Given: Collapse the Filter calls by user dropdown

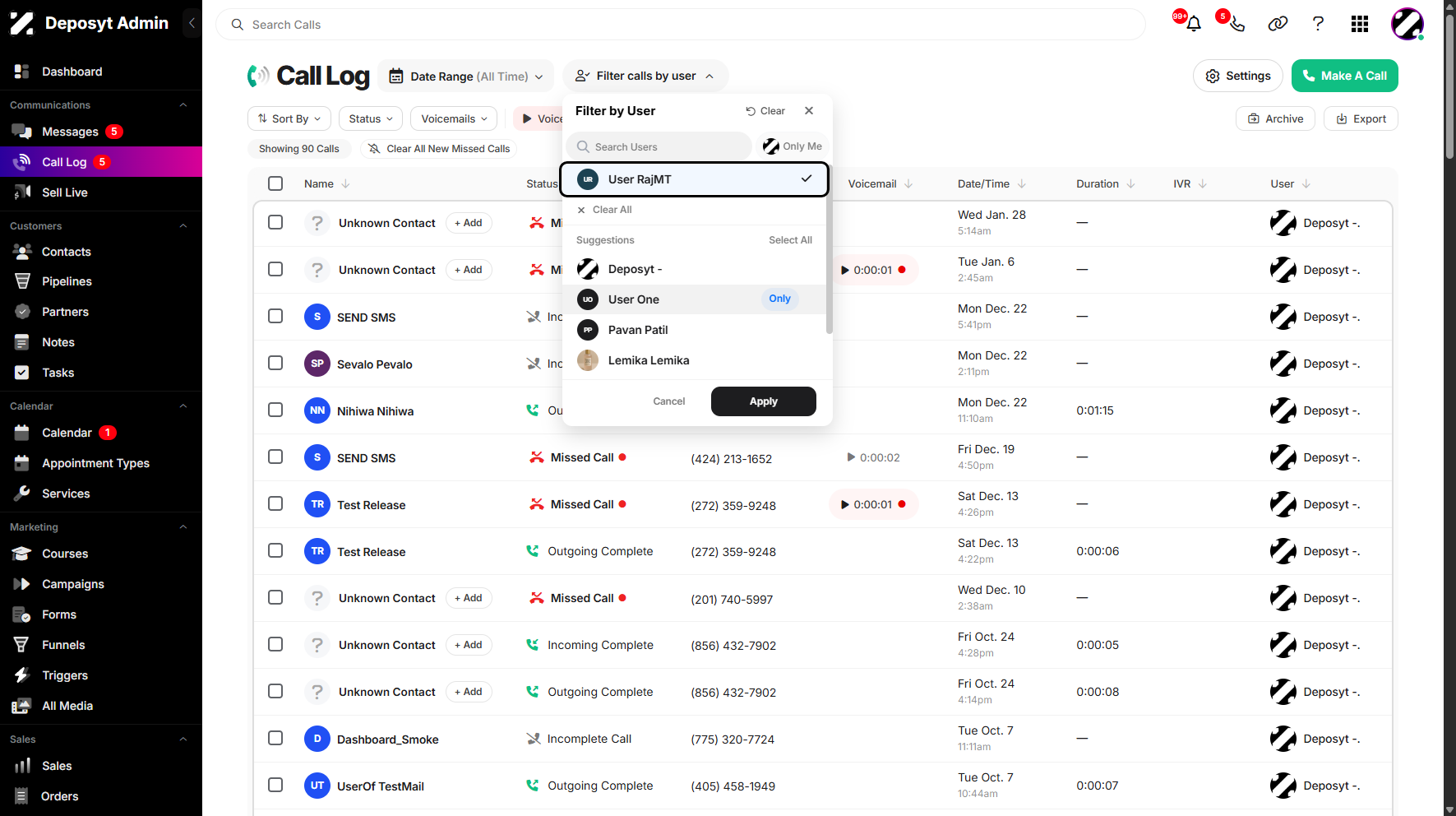Looking at the screenshot, I should click(645, 76).
